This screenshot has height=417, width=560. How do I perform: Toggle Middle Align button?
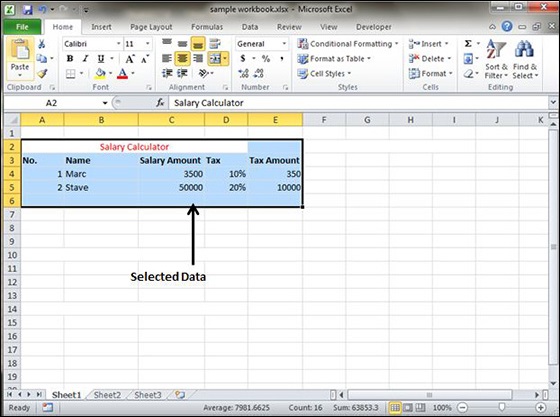click(182, 44)
